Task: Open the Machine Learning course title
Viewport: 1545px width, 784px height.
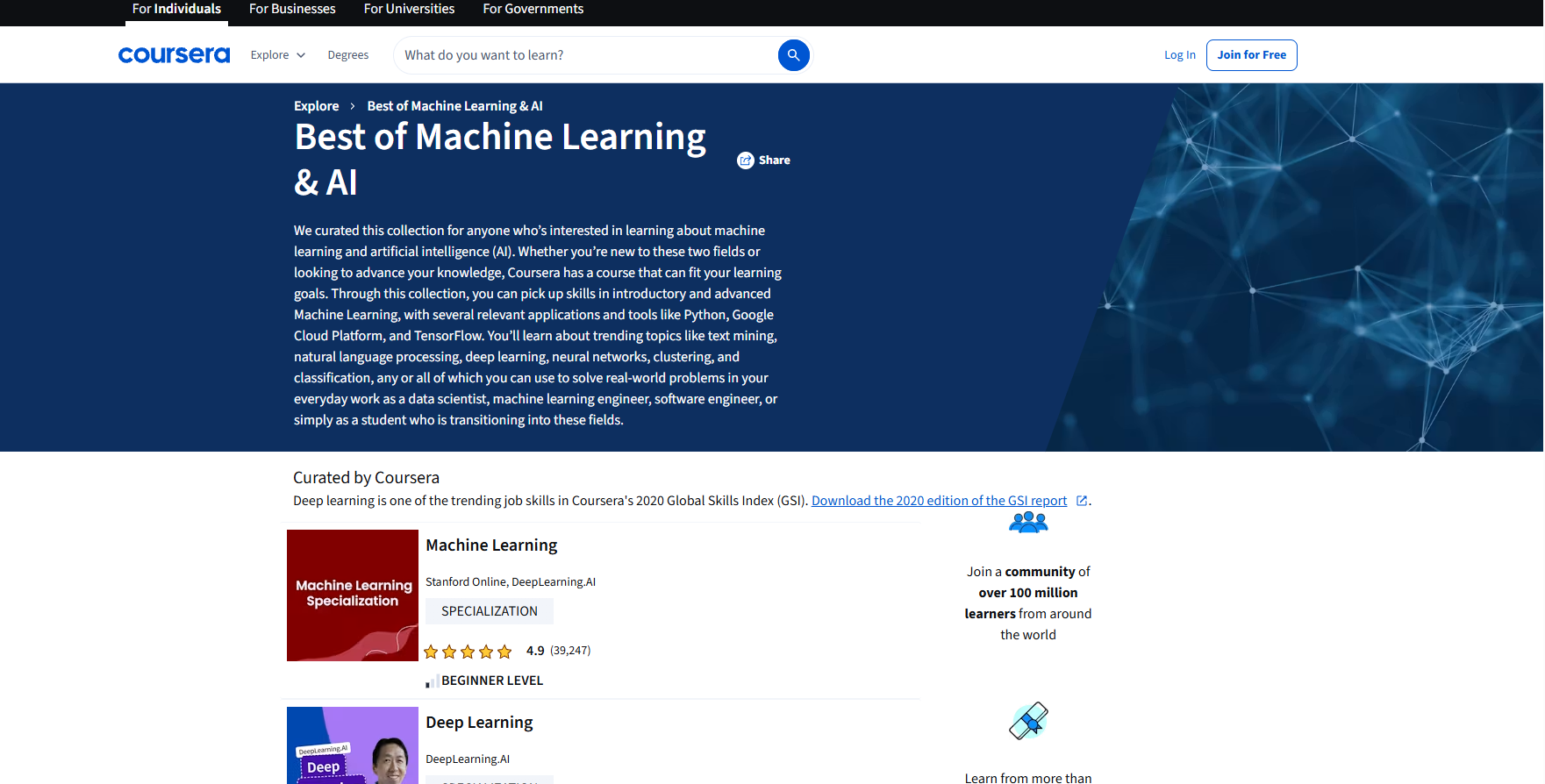Action: [x=491, y=545]
